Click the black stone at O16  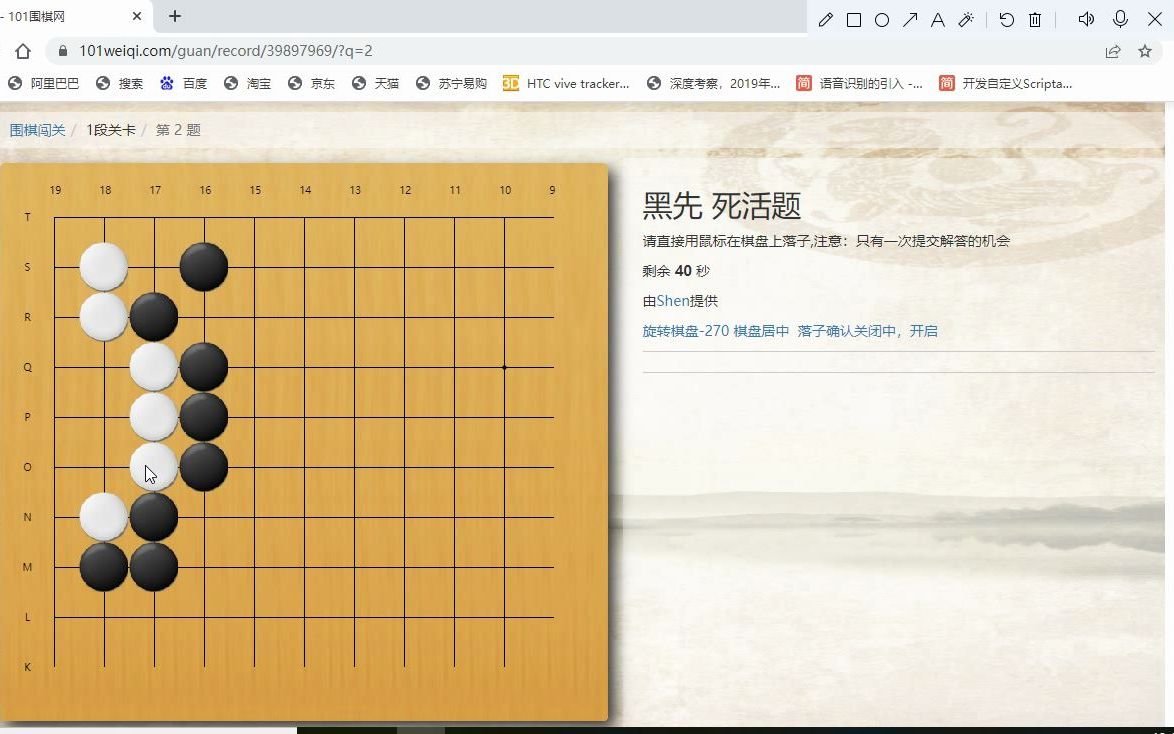point(204,467)
